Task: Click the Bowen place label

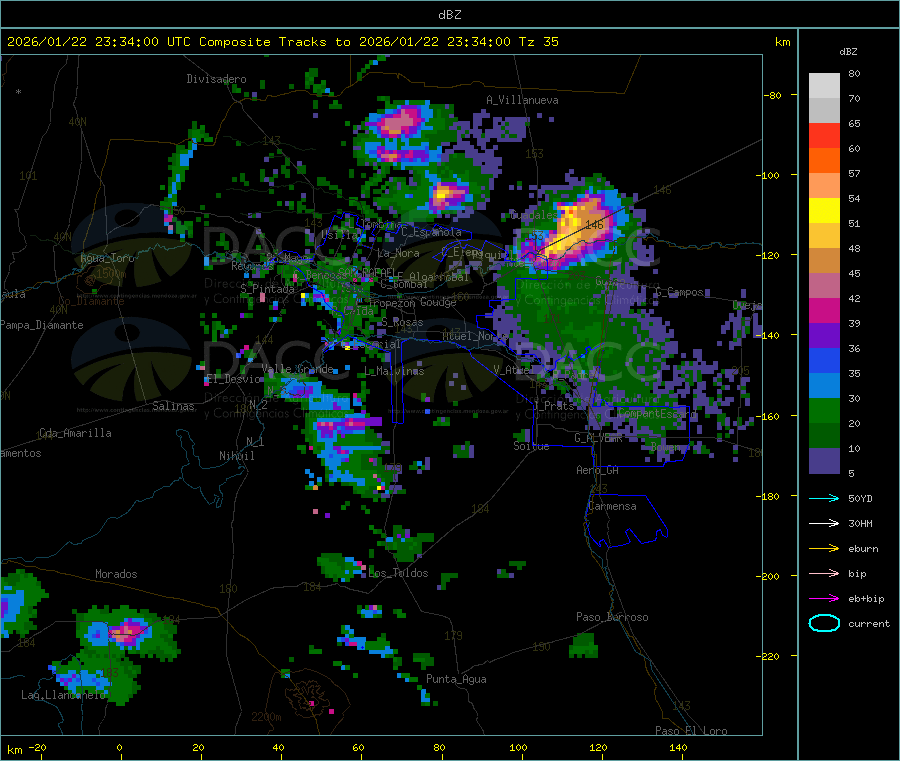Action: 666,447
